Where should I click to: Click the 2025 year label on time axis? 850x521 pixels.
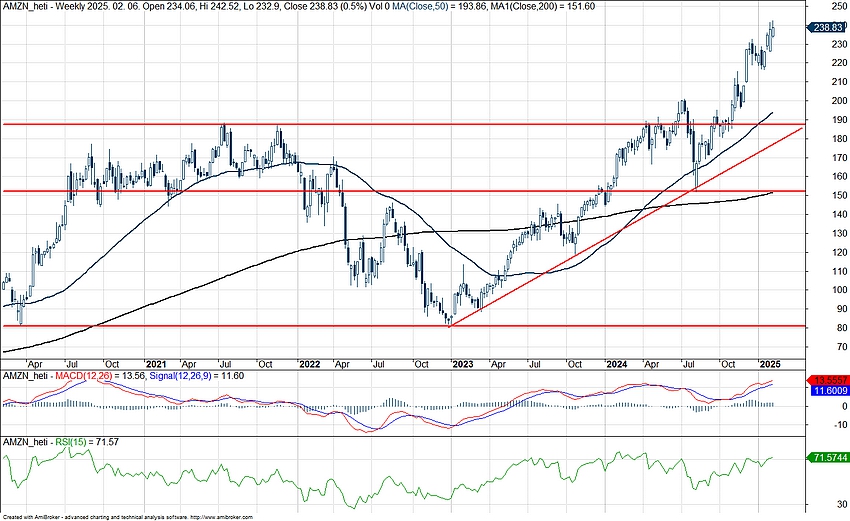[x=770, y=364]
